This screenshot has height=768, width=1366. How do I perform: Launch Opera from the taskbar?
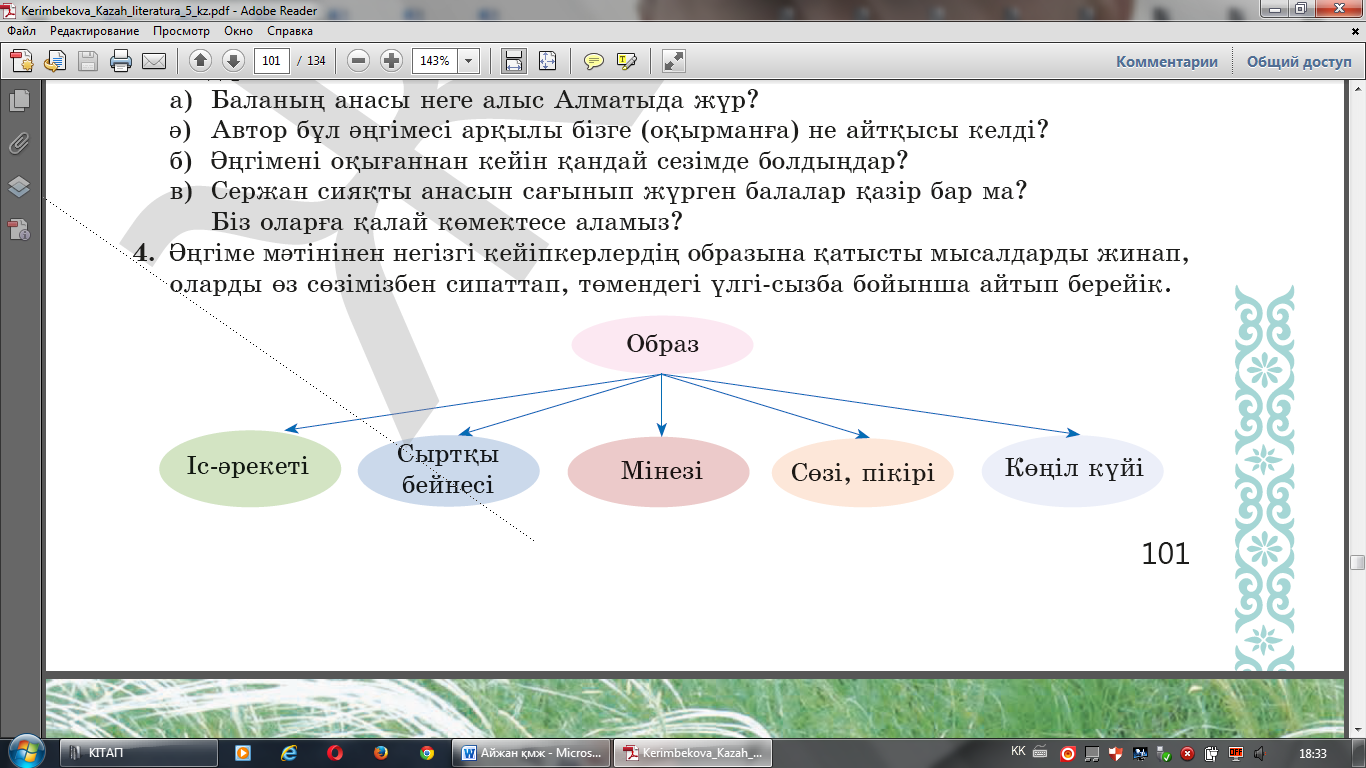[x=335, y=752]
